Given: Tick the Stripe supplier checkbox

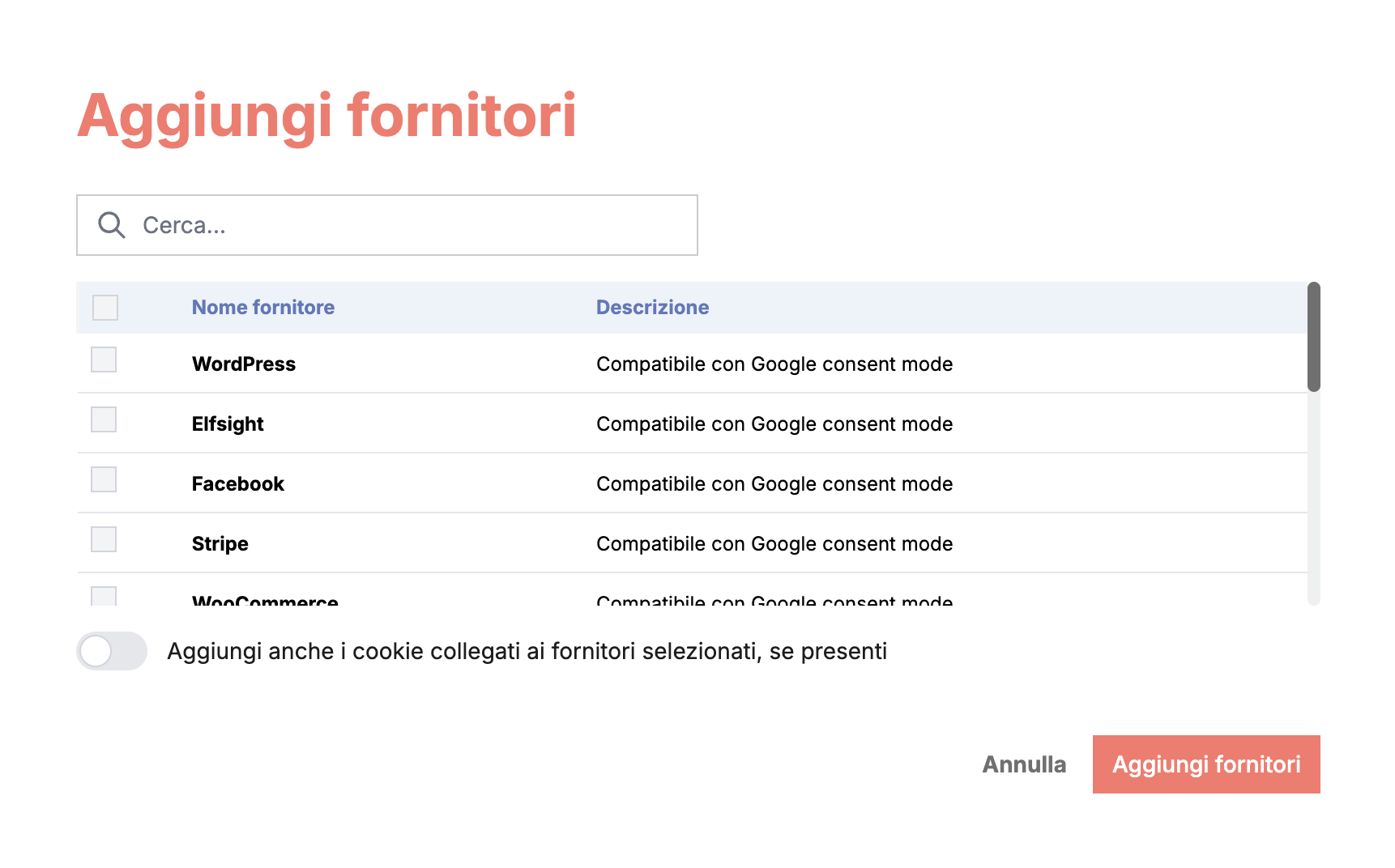Looking at the screenshot, I should [x=104, y=539].
